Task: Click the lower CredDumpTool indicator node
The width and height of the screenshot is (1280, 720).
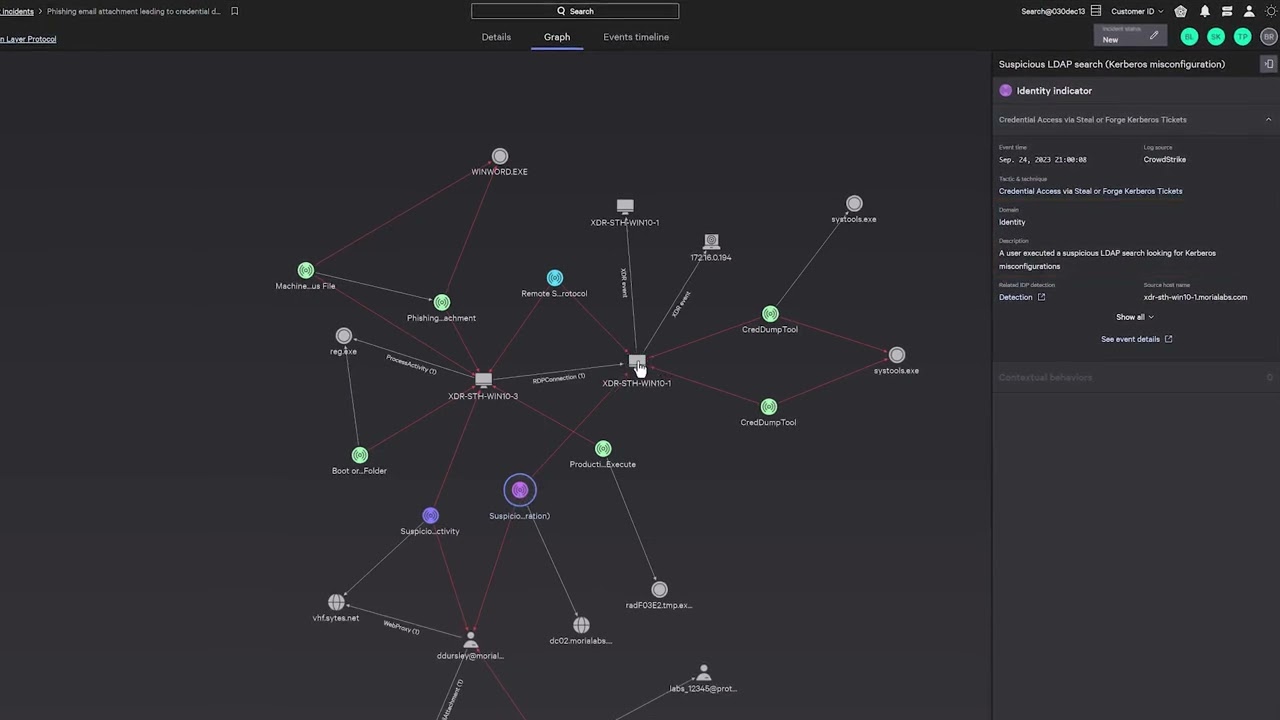Action: pos(768,407)
